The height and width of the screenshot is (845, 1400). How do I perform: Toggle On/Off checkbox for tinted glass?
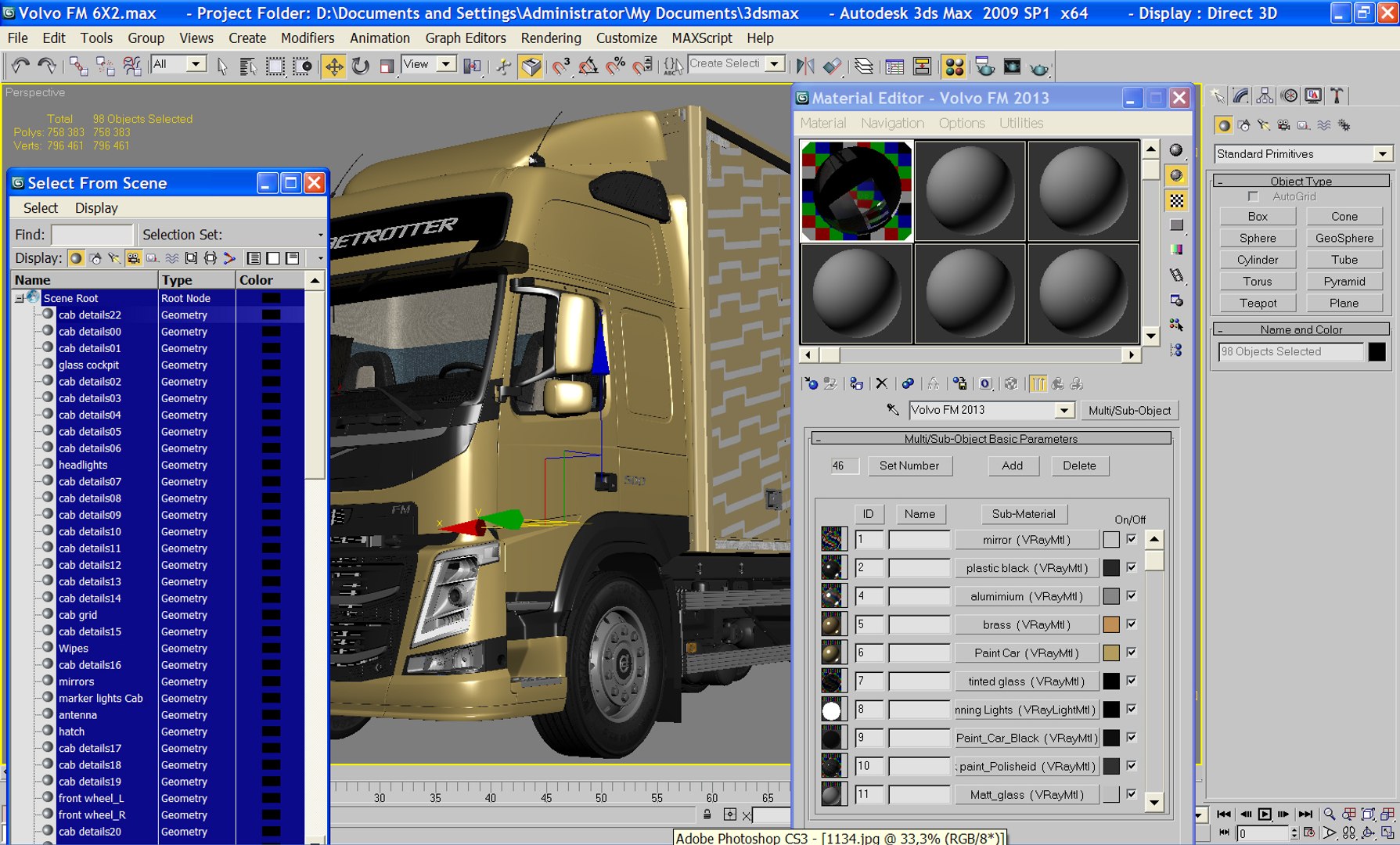[1132, 681]
